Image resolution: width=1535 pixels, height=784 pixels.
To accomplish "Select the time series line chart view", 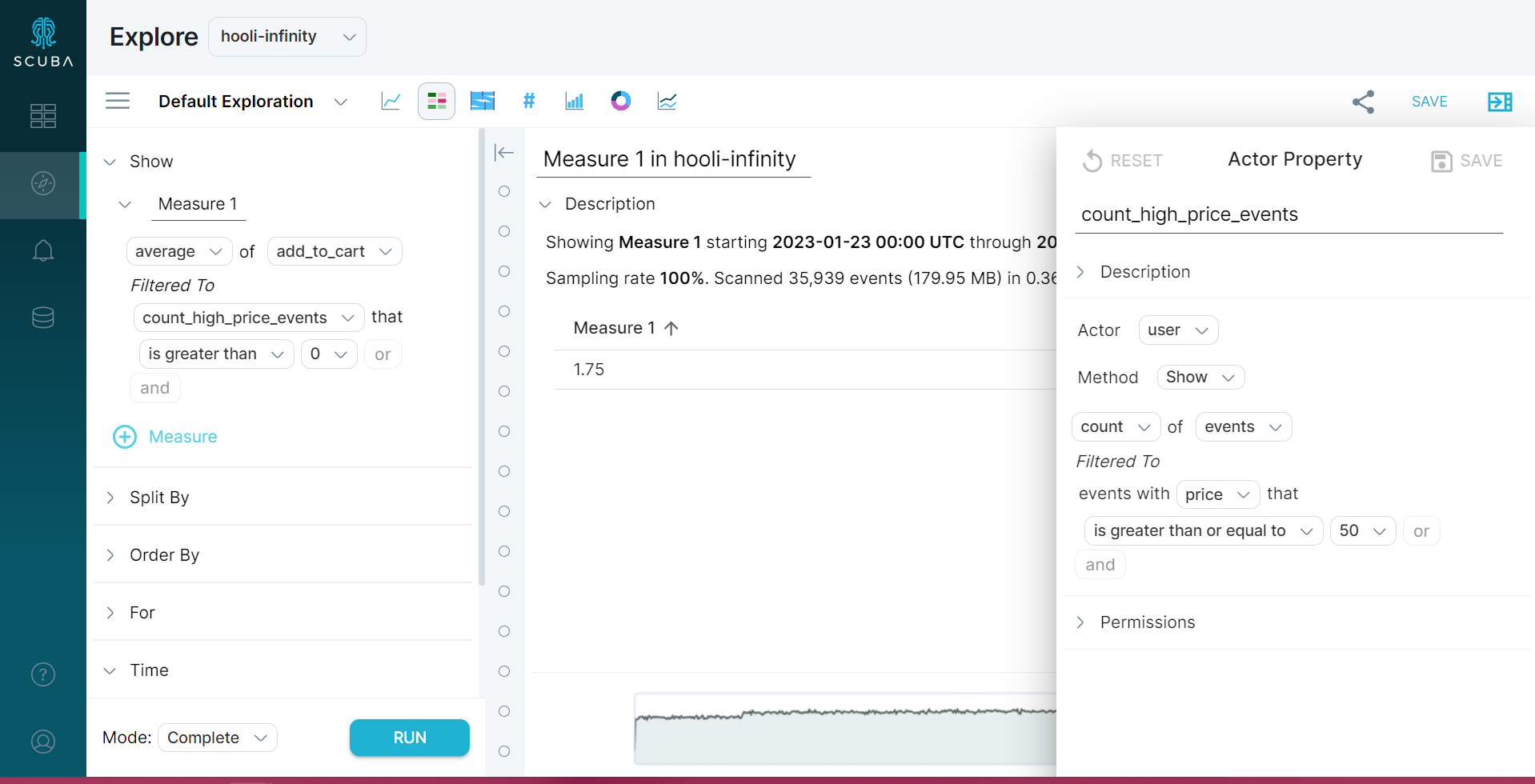I will (391, 101).
